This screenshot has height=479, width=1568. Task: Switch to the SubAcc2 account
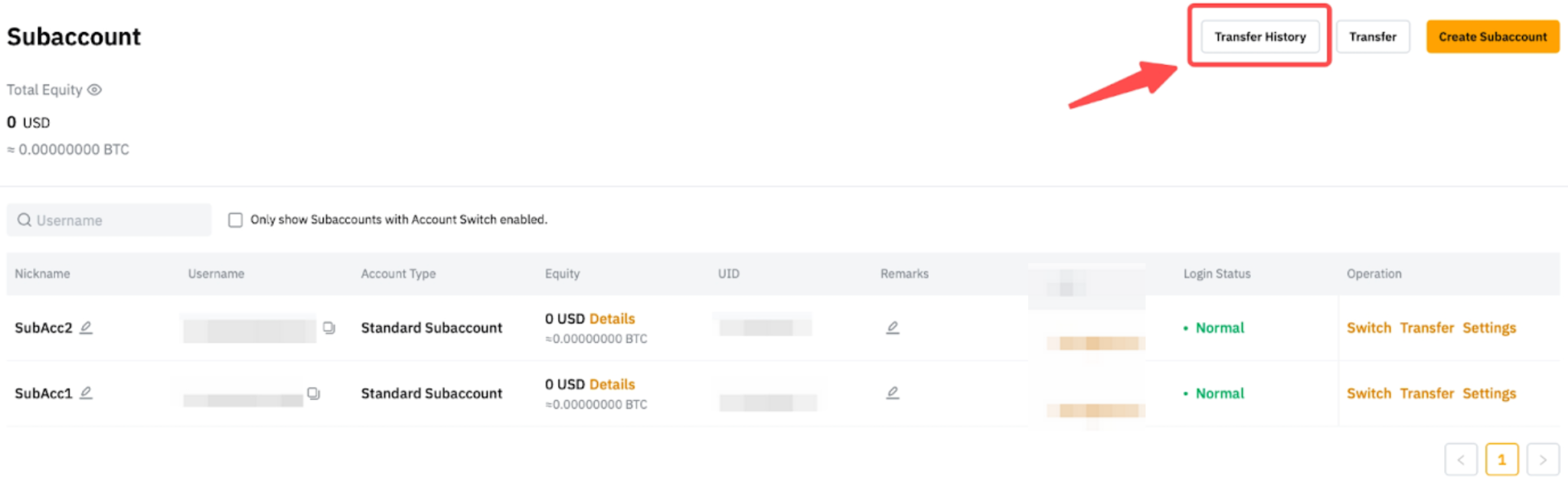(1369, 328)
